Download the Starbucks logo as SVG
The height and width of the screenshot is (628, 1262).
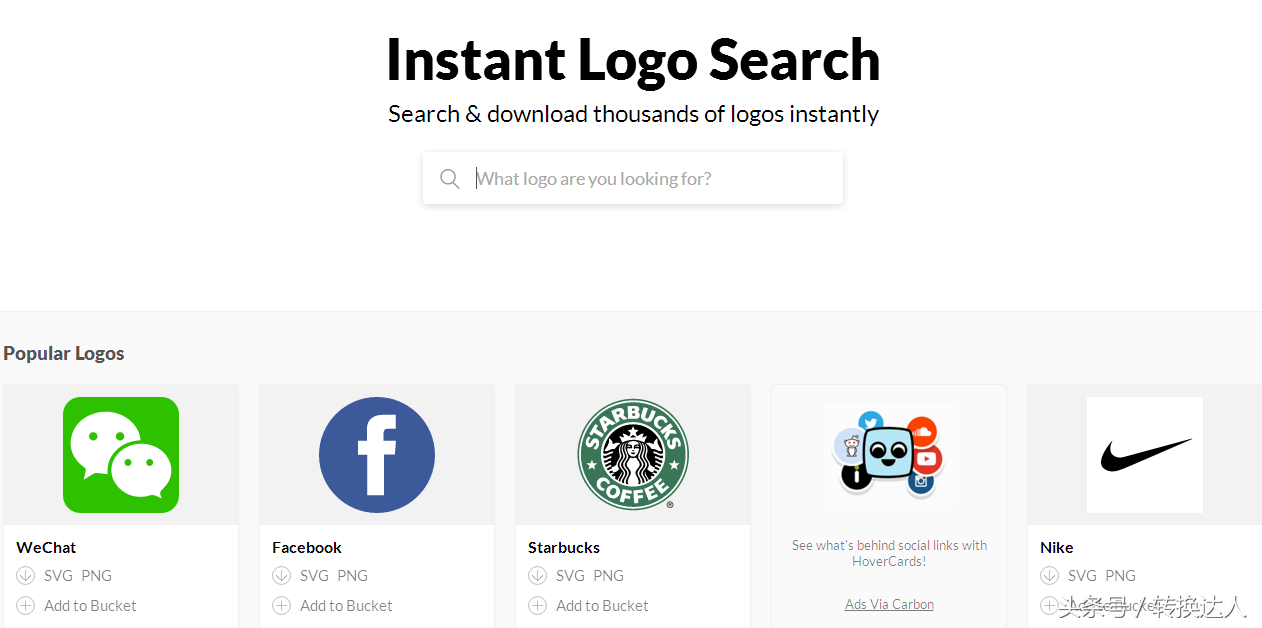click(570, 575)
